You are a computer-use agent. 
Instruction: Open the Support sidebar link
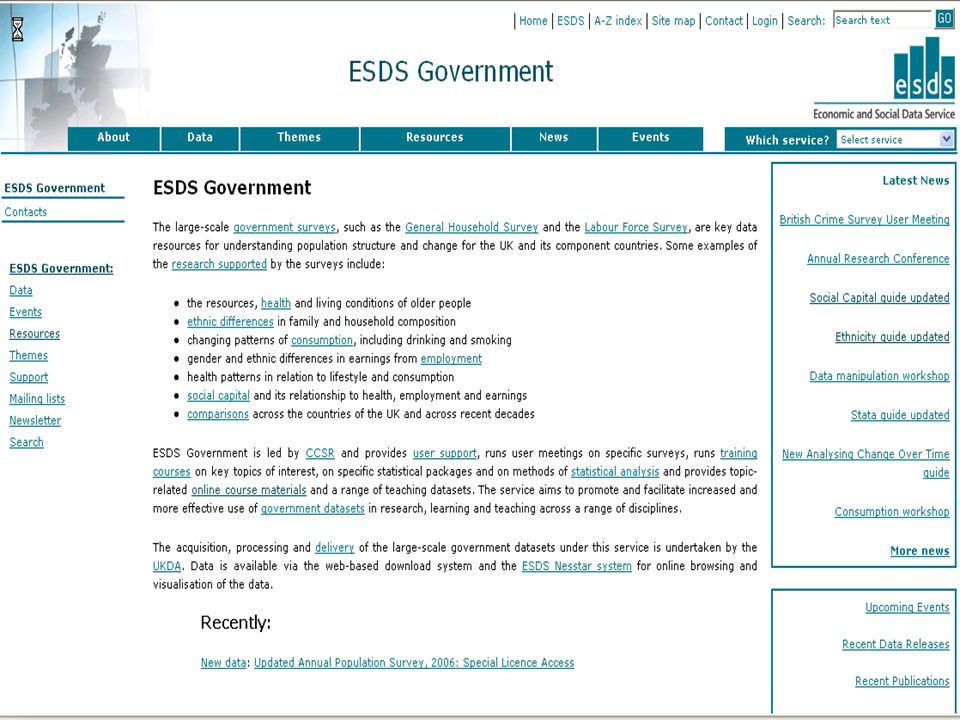pos(28,377)
